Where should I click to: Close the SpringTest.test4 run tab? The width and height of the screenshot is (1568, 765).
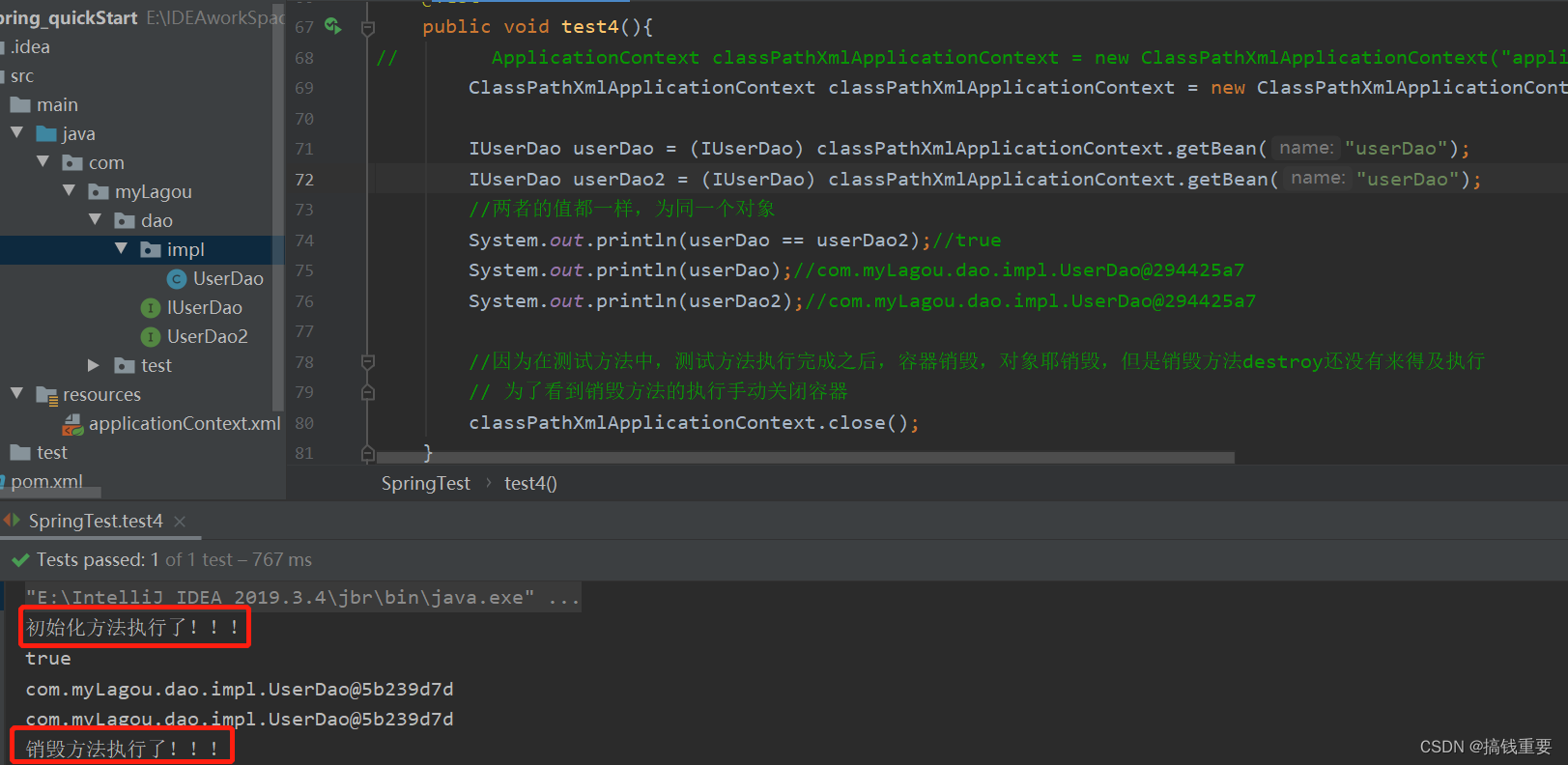click(x=180, y=522)
